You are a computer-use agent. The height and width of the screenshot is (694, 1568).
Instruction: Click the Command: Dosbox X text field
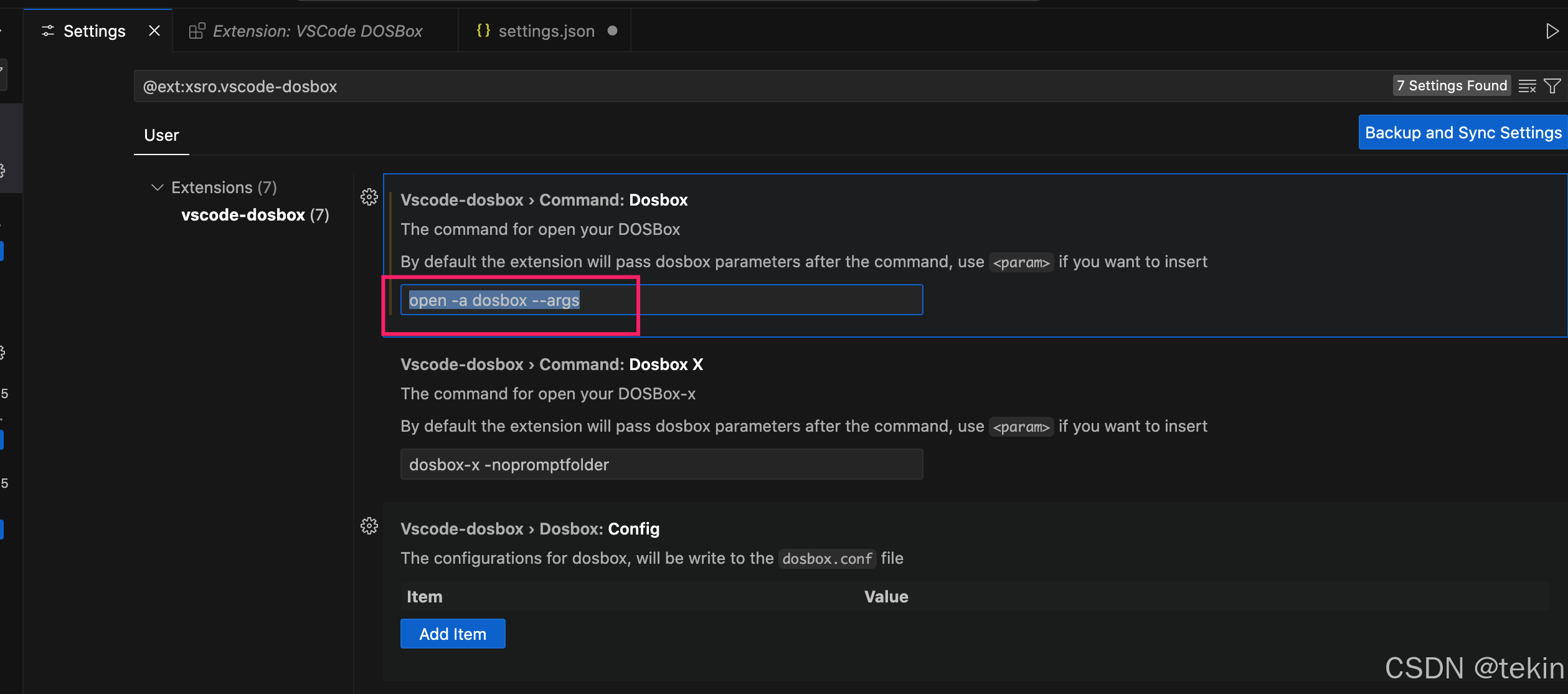tap(661, 465)
